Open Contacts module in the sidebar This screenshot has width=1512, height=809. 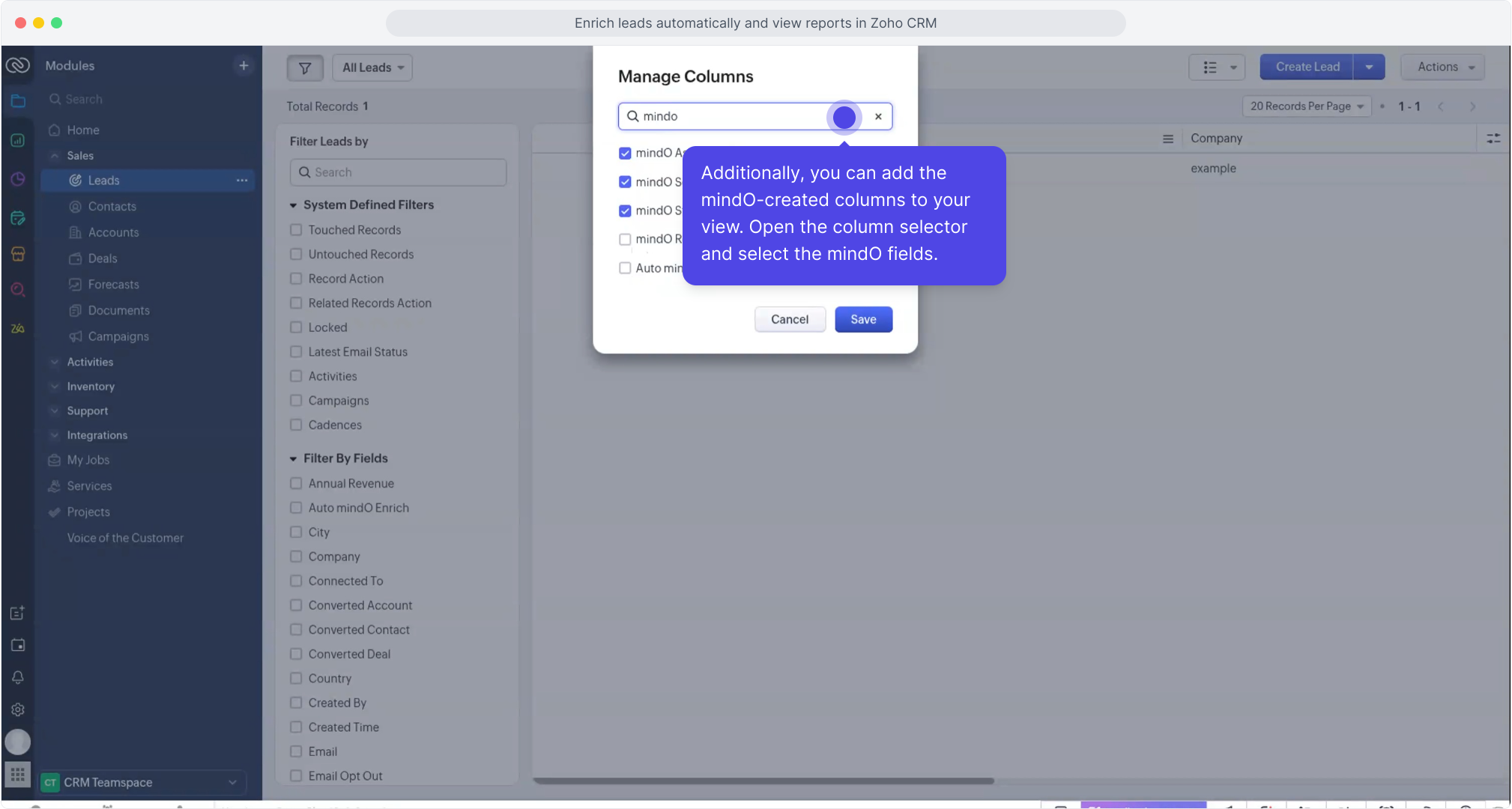coord(112,207)
